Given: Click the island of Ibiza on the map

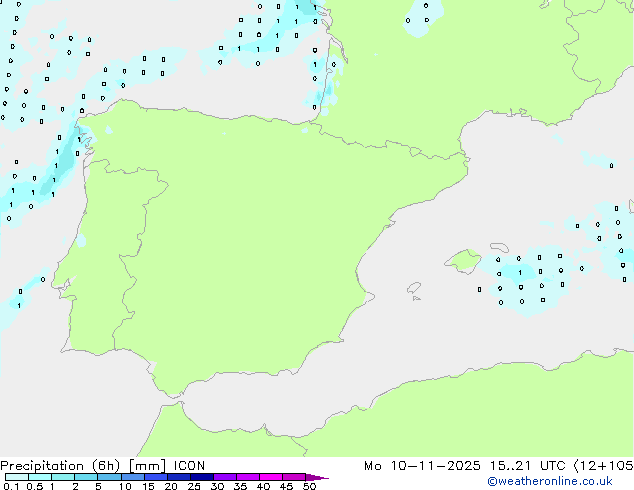Looking at the screenshot, I should pyautogui.click(x=414, y=288).
